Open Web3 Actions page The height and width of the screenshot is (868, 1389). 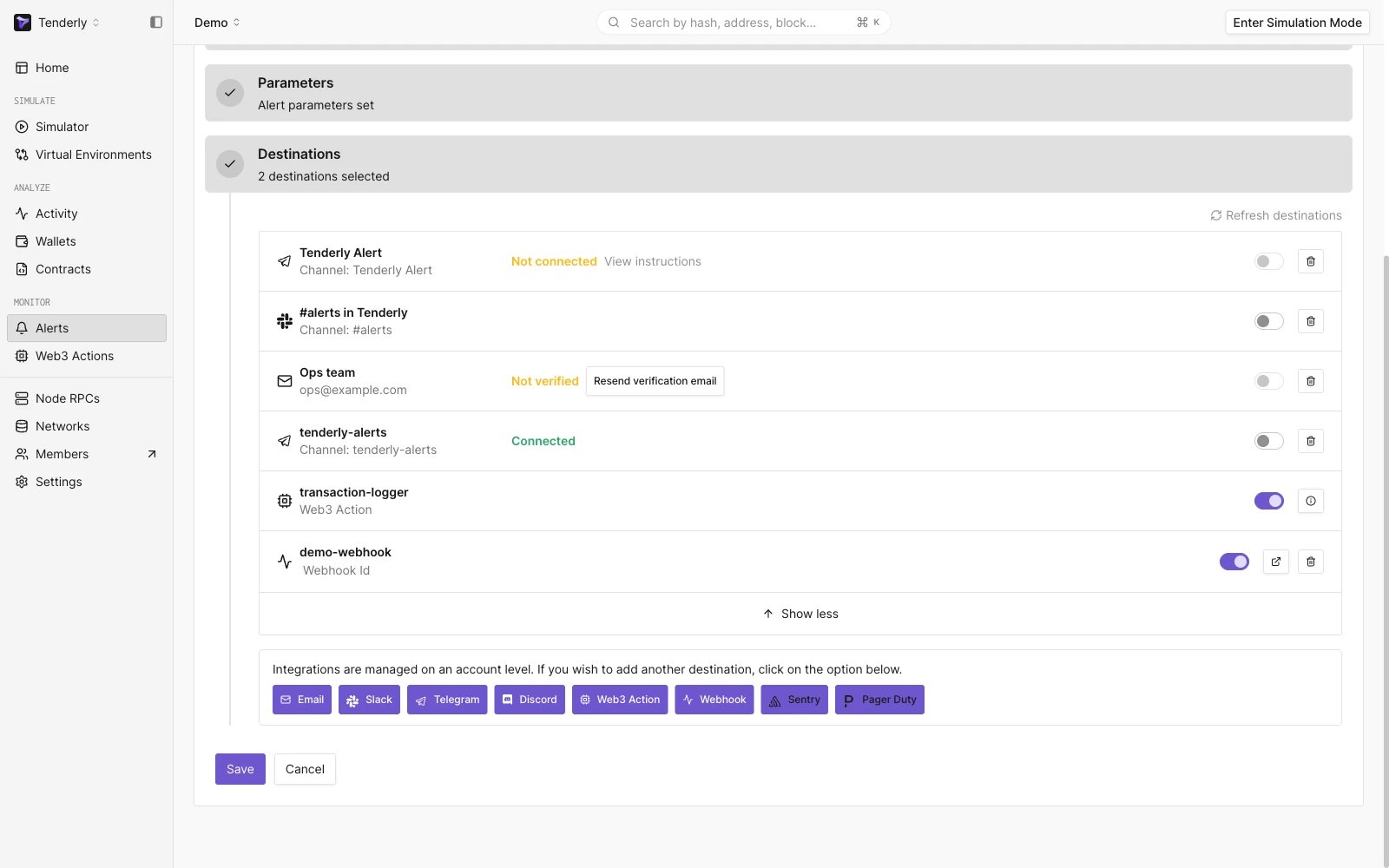pos(87,356)
